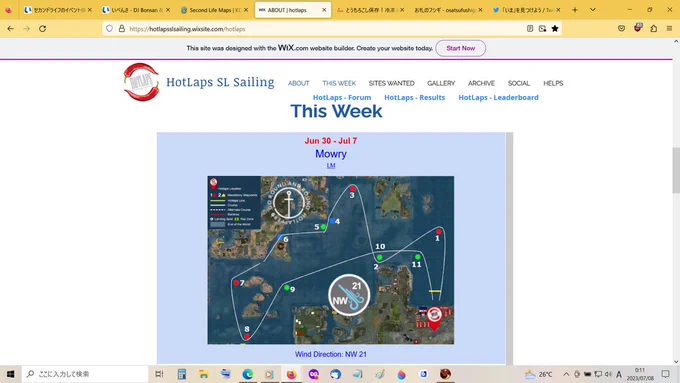Open the SITES WANTED menu item
Screen dimensions: 680x383
(x=392, y=83)
